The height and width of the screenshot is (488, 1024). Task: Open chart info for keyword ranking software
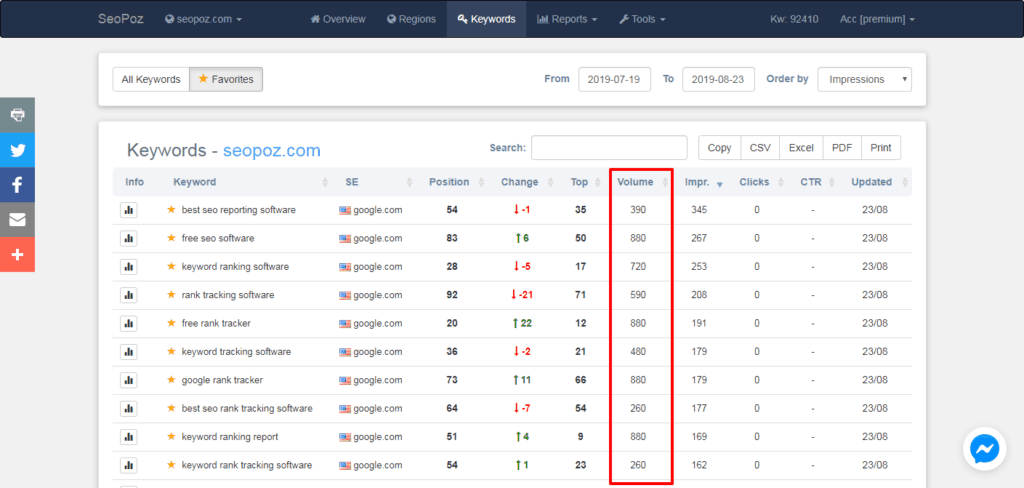click(x=129, y=267)
